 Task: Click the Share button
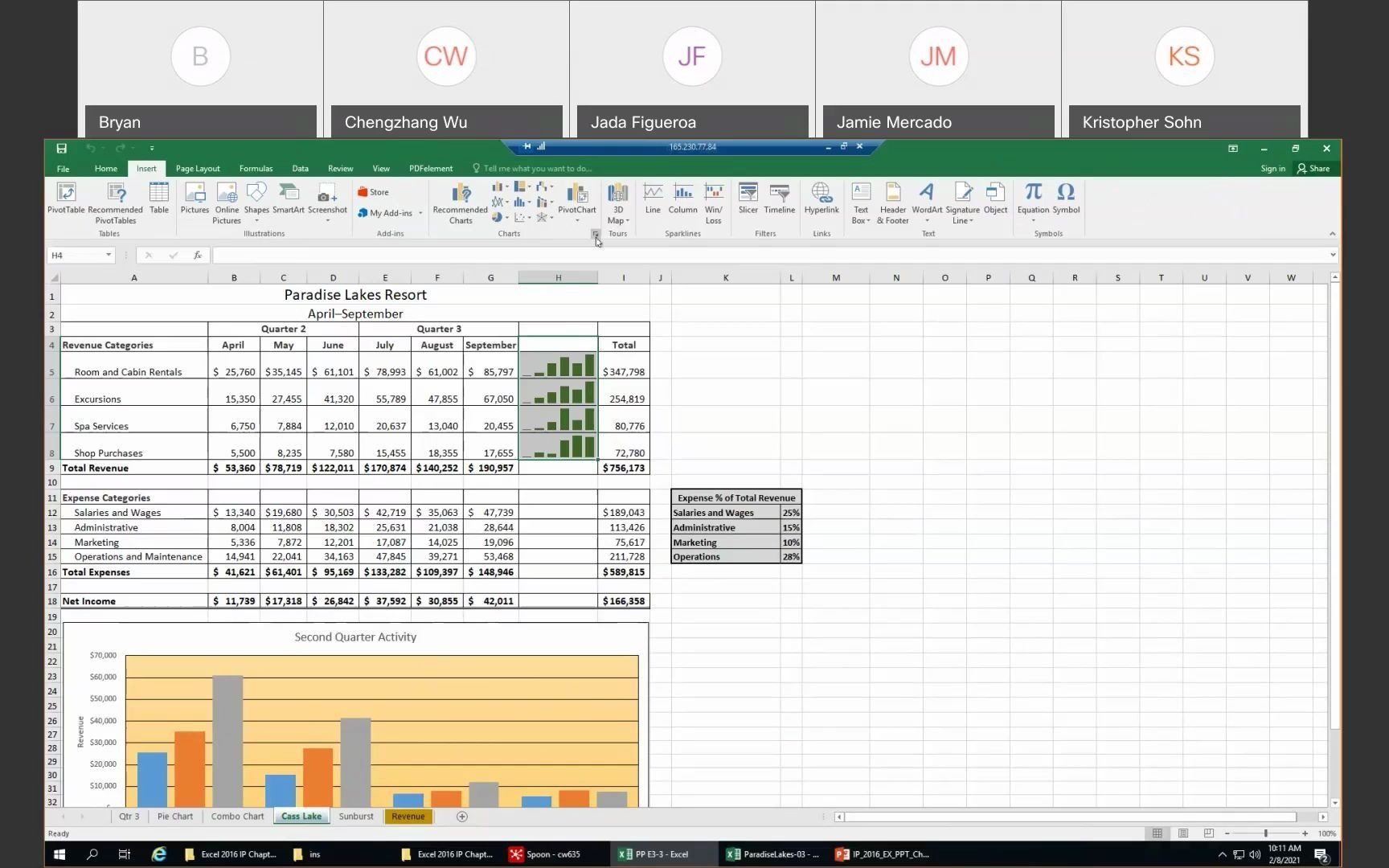click(x=1314, y=169)
